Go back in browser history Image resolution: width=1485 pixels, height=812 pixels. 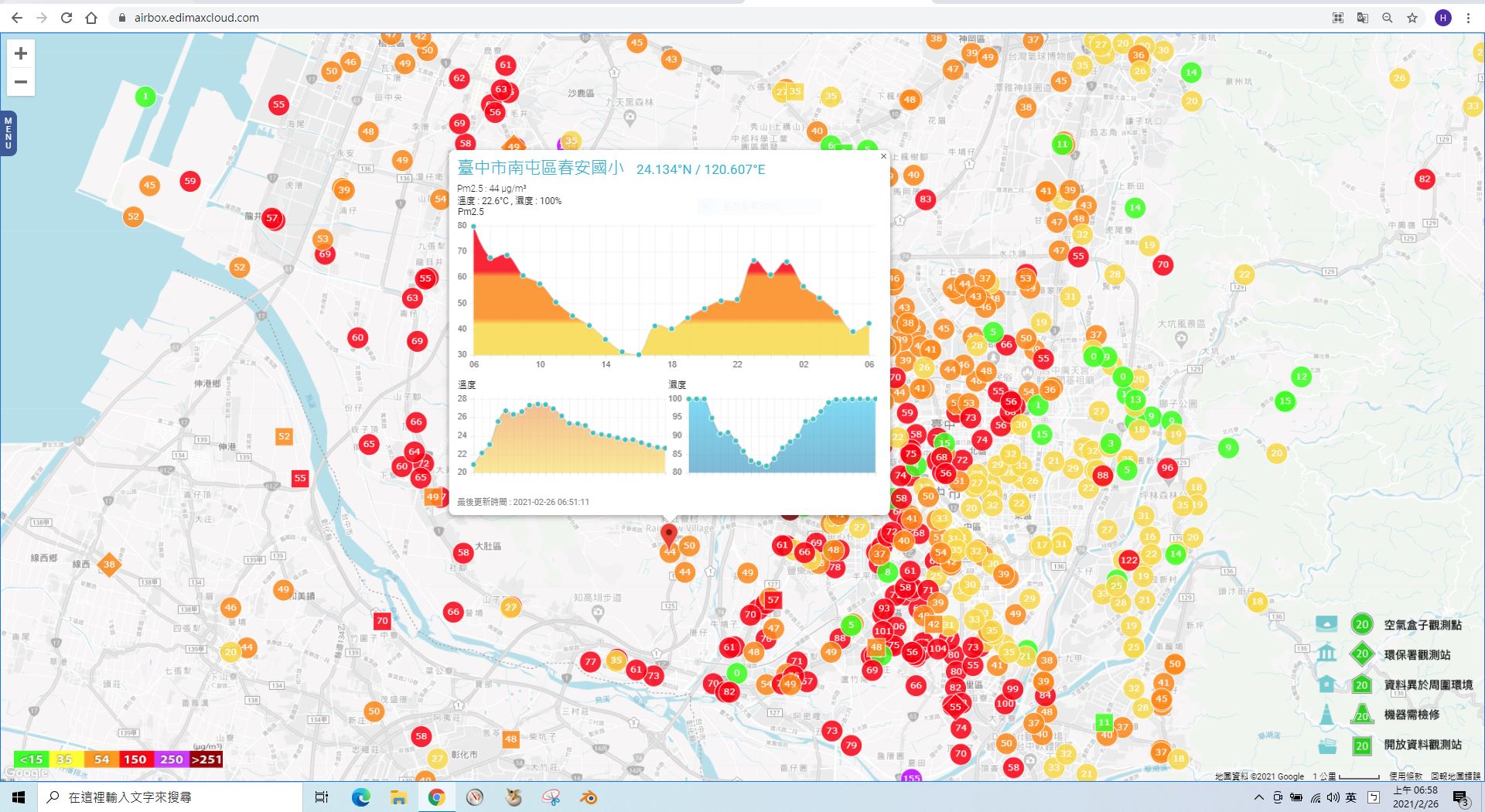[17, 18]
